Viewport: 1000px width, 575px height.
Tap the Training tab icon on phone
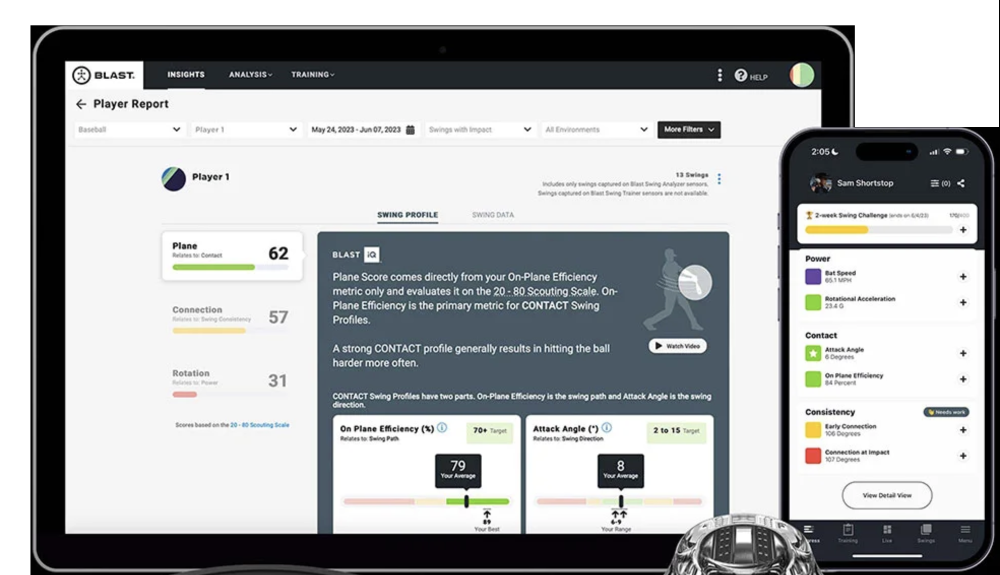[848, 530]
